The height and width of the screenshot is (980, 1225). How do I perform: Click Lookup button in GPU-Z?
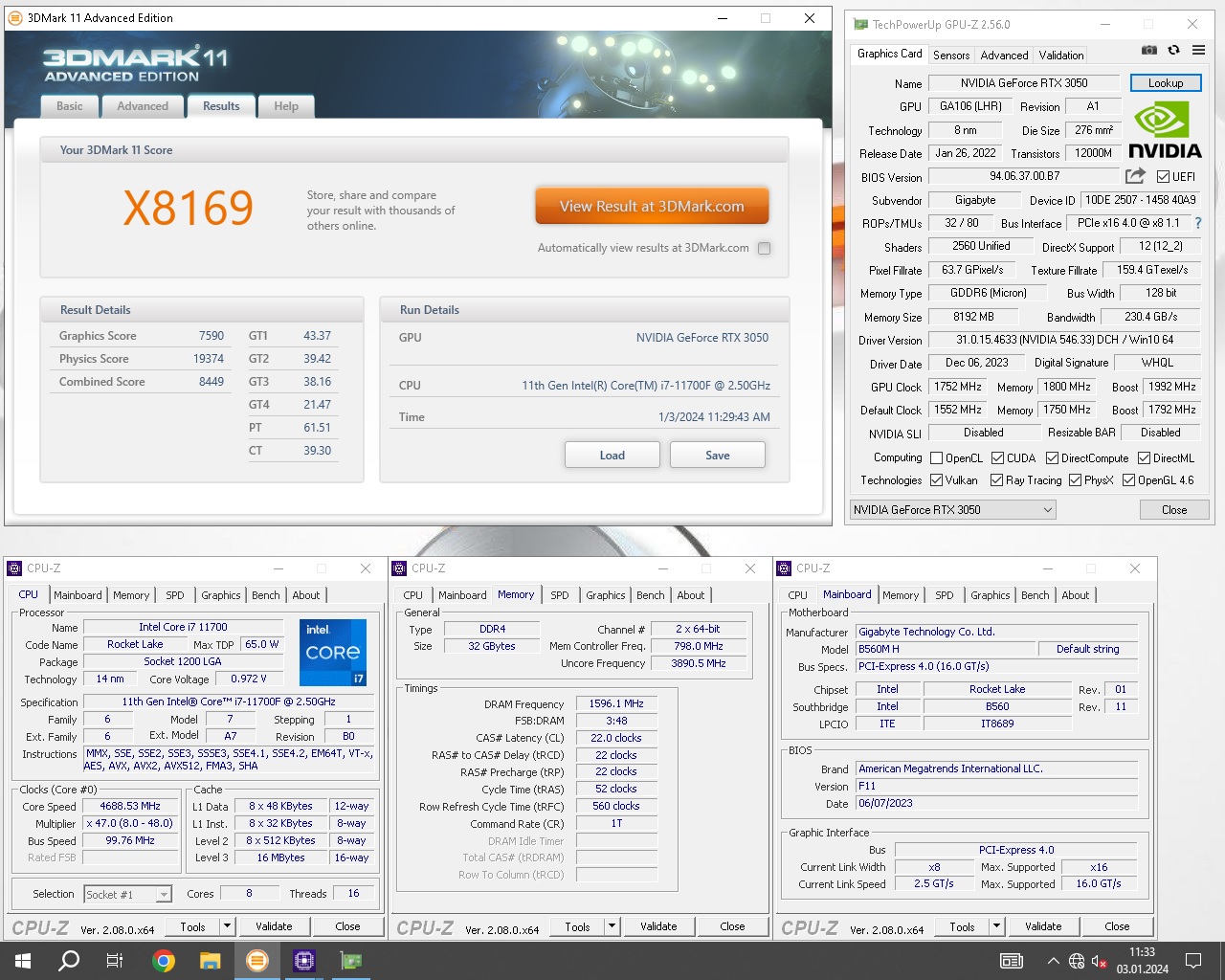tap(1166, 83)
